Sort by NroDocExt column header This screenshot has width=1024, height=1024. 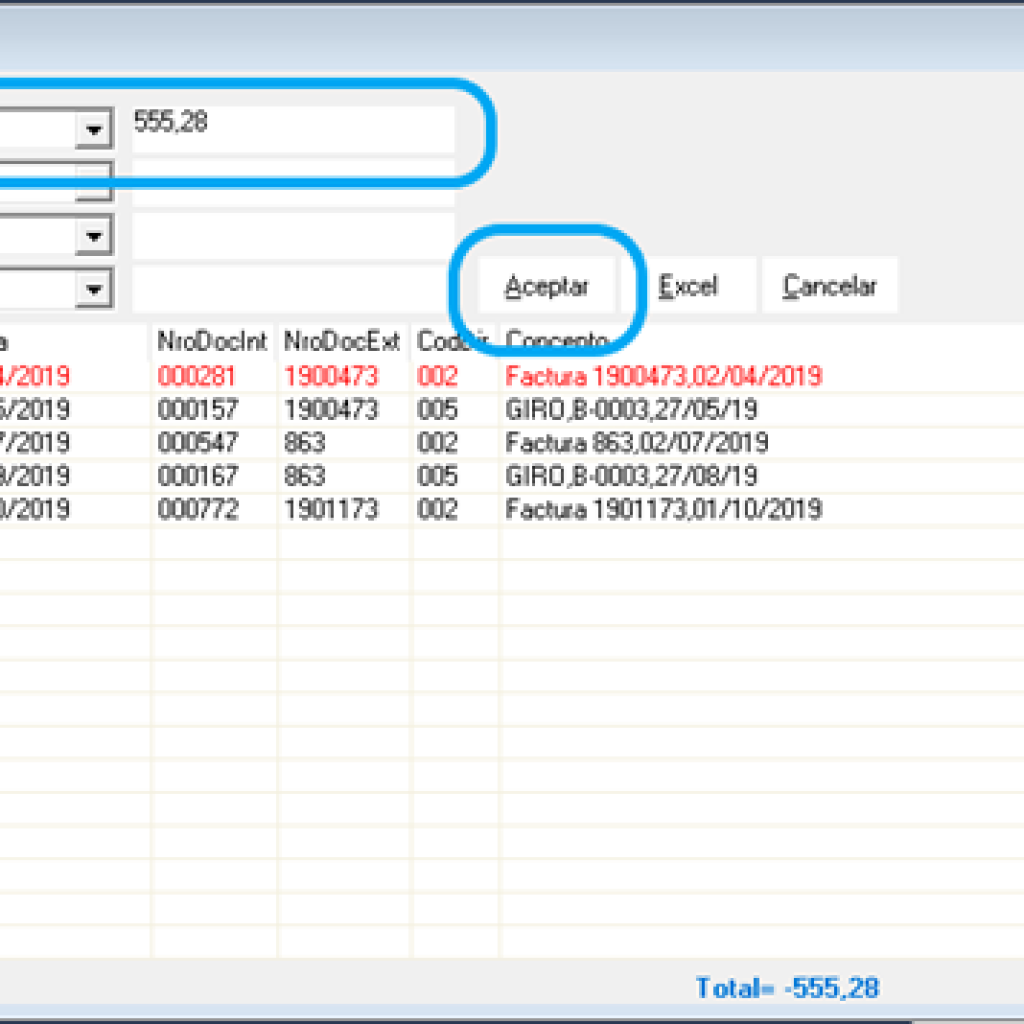coord(342,341)
